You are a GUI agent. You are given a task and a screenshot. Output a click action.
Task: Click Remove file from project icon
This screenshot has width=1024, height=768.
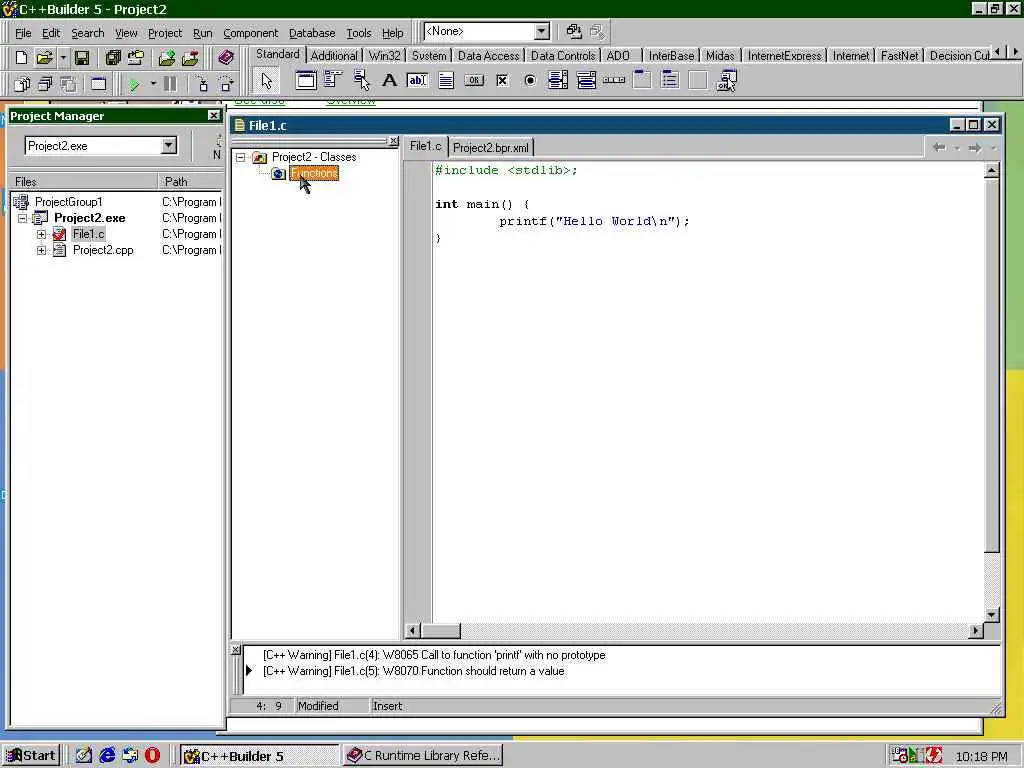(190, 57)
